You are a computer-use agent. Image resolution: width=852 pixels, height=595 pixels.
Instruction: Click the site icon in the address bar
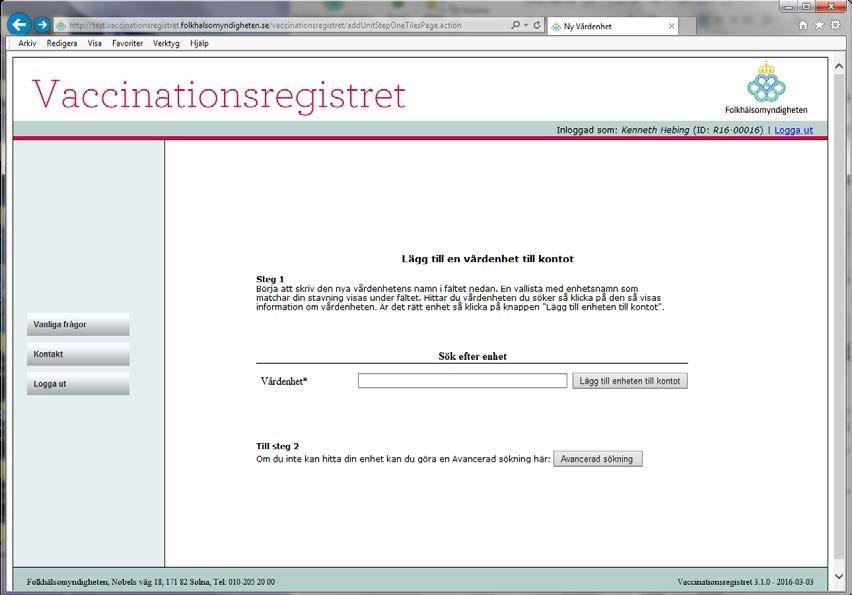point(61,26)
